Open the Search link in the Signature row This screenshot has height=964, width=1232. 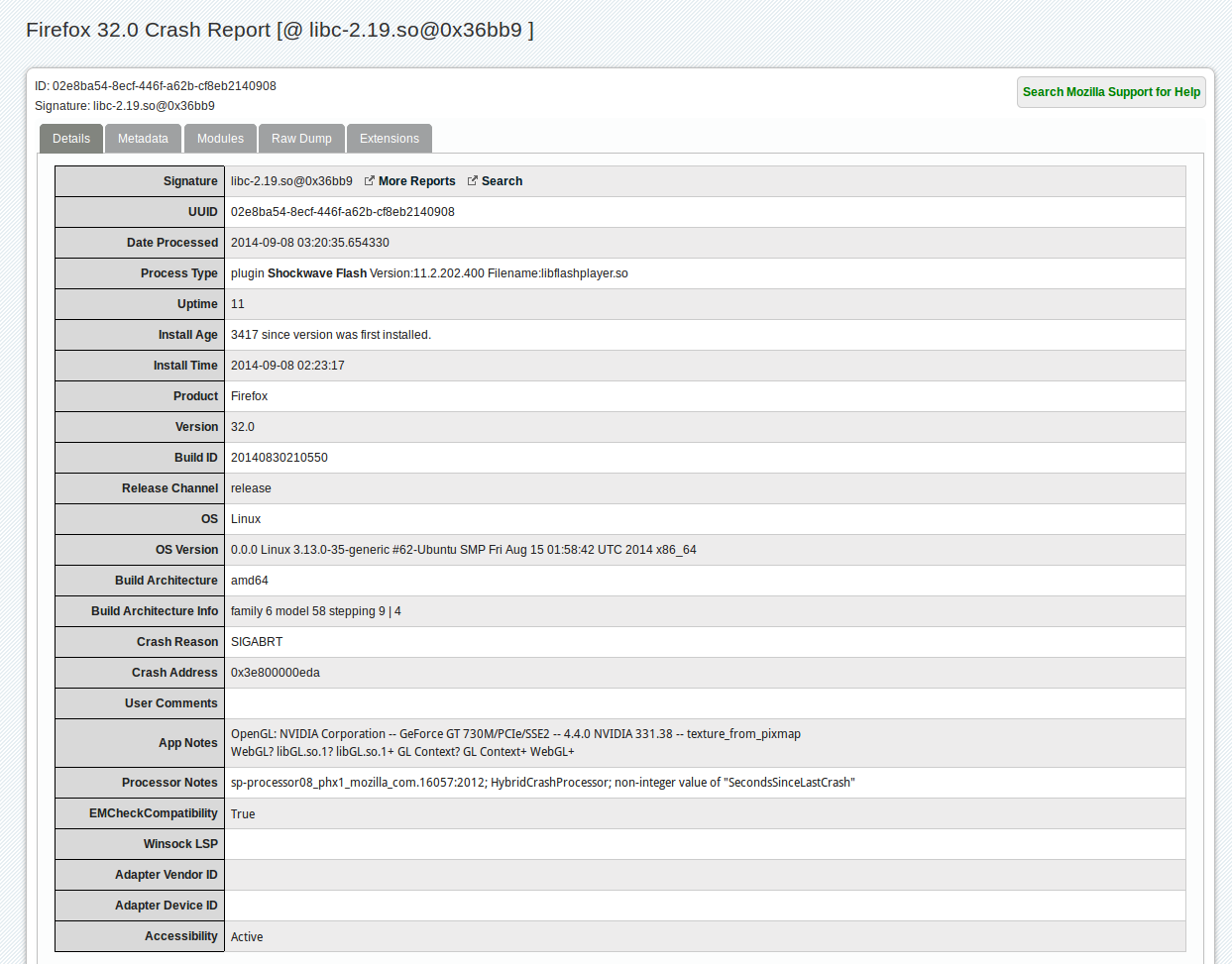click(502, 181)
